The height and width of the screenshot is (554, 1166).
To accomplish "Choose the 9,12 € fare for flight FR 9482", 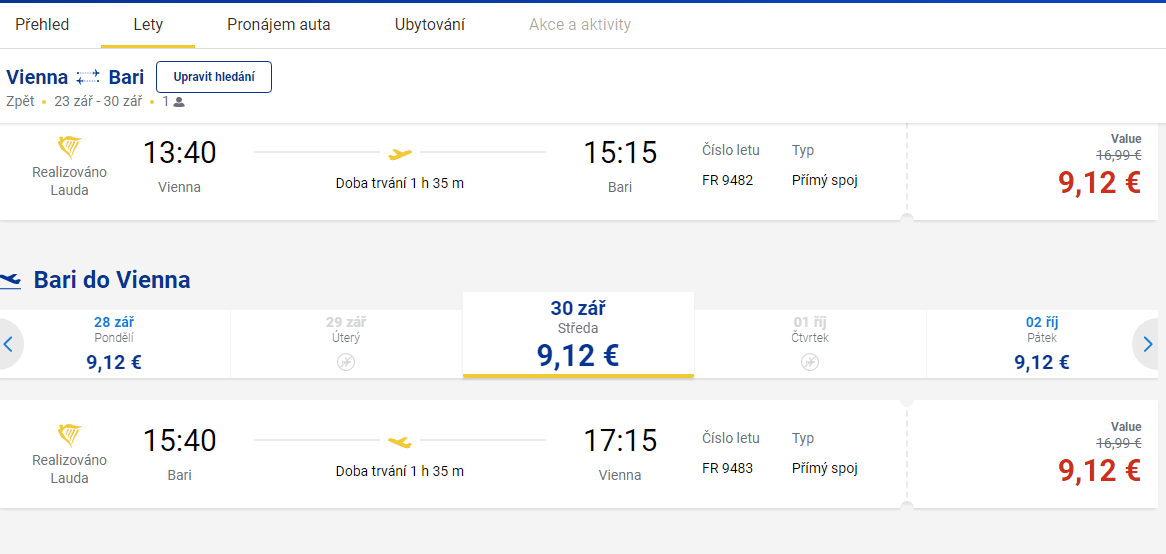I will click(1099, 181).
